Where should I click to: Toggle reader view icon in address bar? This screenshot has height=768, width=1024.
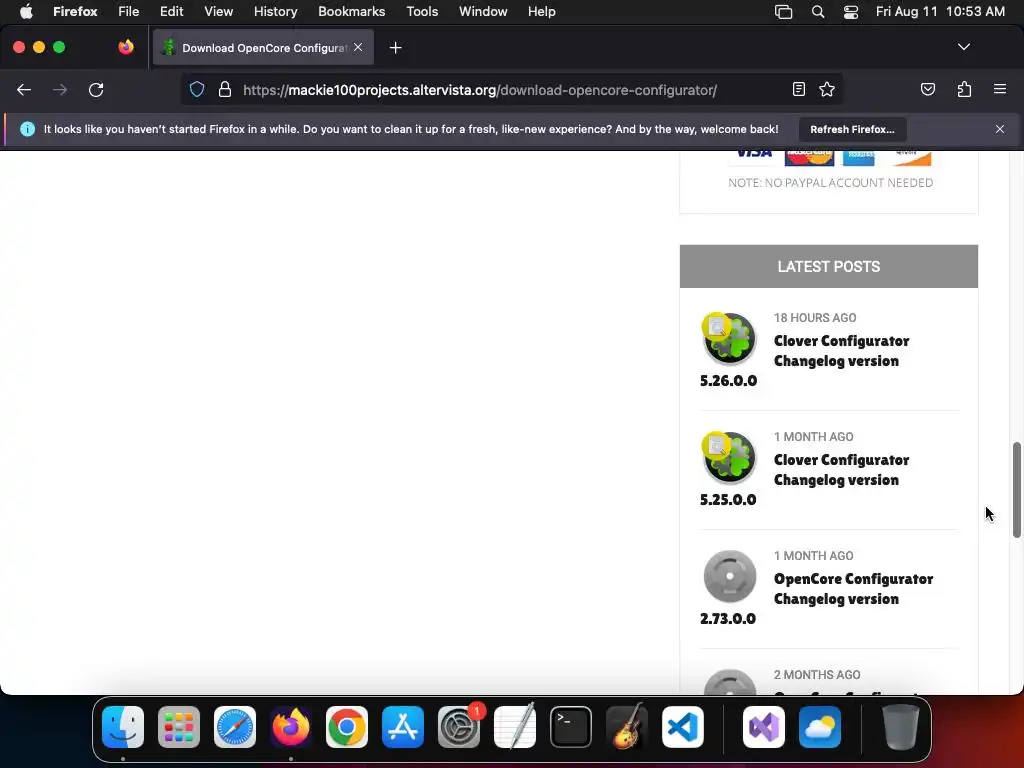point(799,89)
